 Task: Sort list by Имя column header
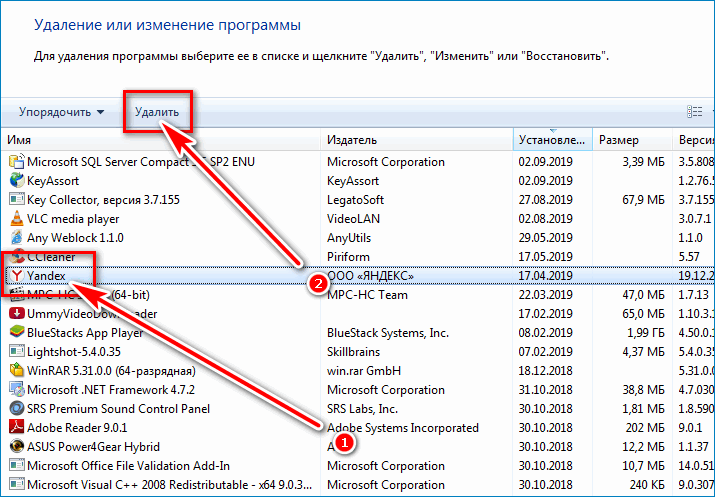[160, 140]
